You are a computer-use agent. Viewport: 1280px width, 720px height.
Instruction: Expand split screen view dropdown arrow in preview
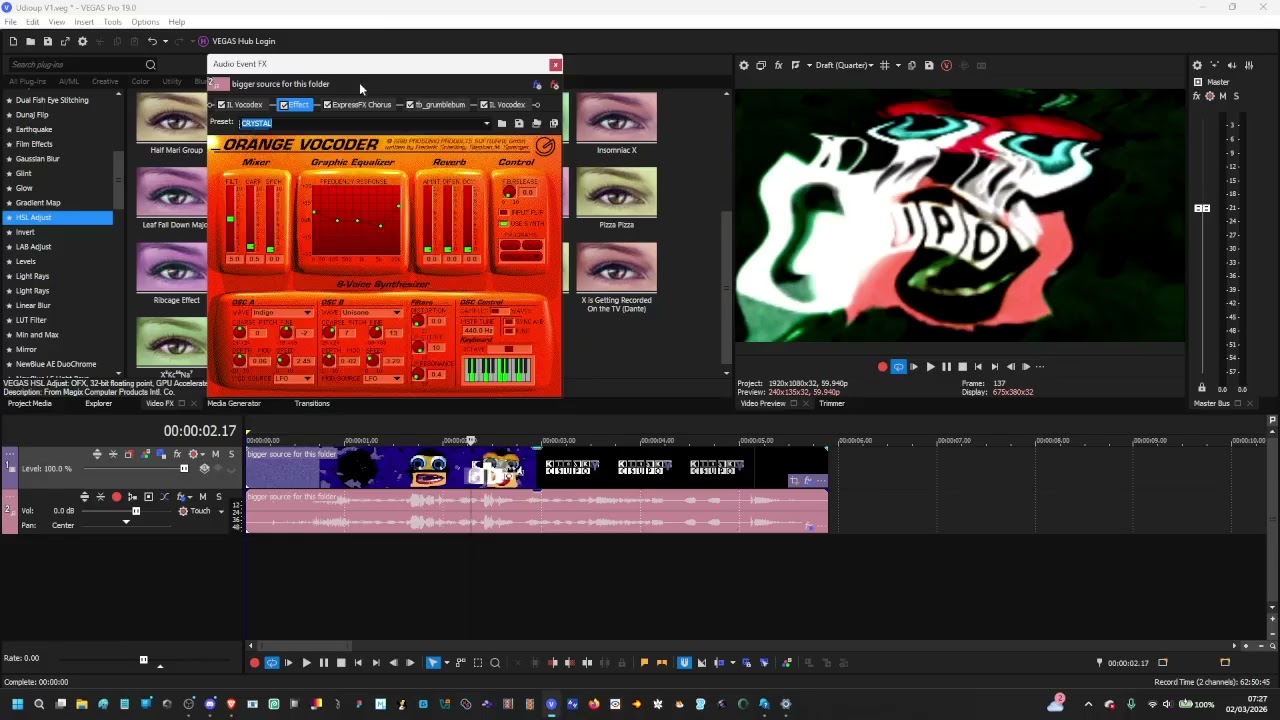[809, 65]
